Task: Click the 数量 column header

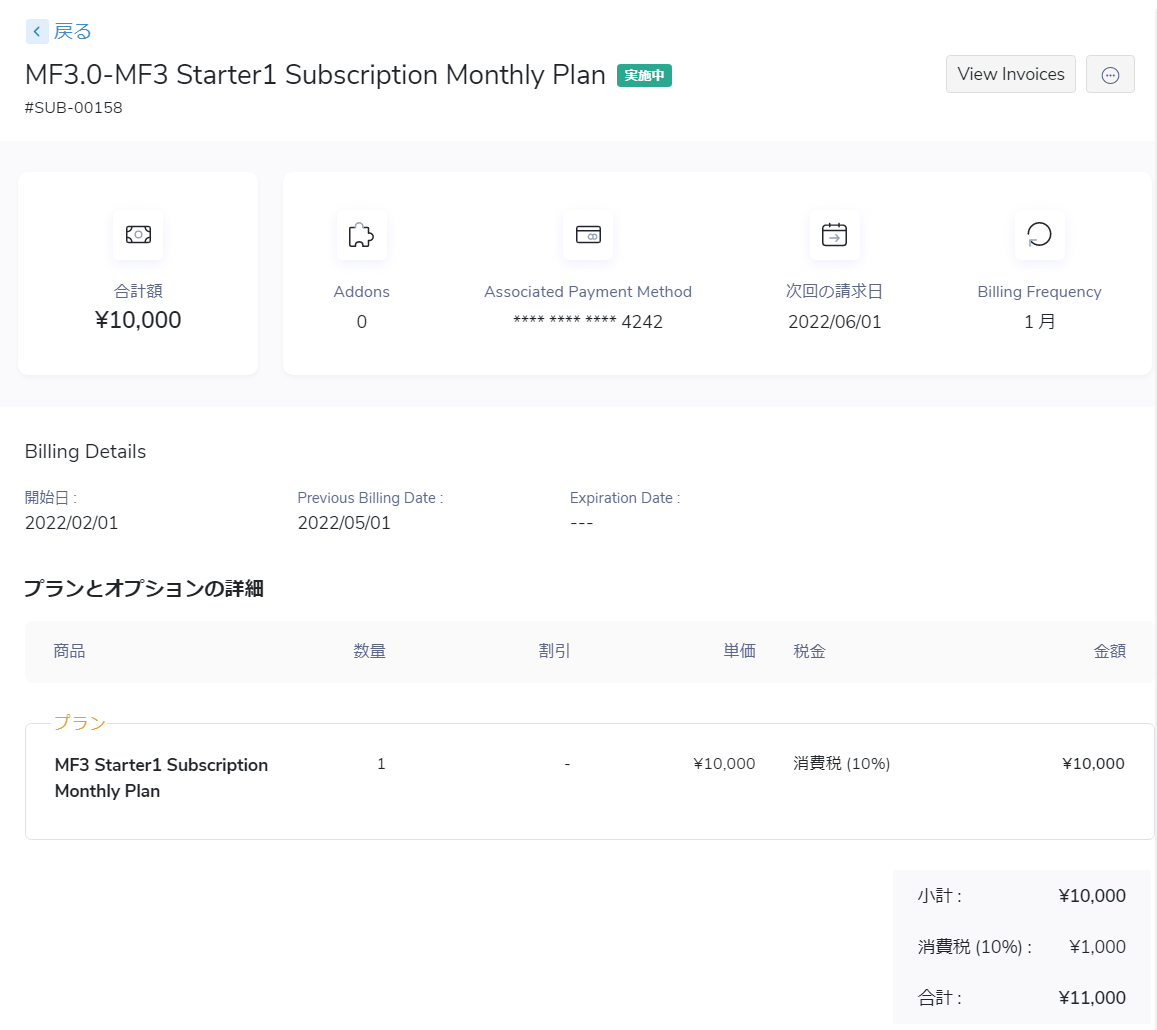Action: click(x=370, y=651)
